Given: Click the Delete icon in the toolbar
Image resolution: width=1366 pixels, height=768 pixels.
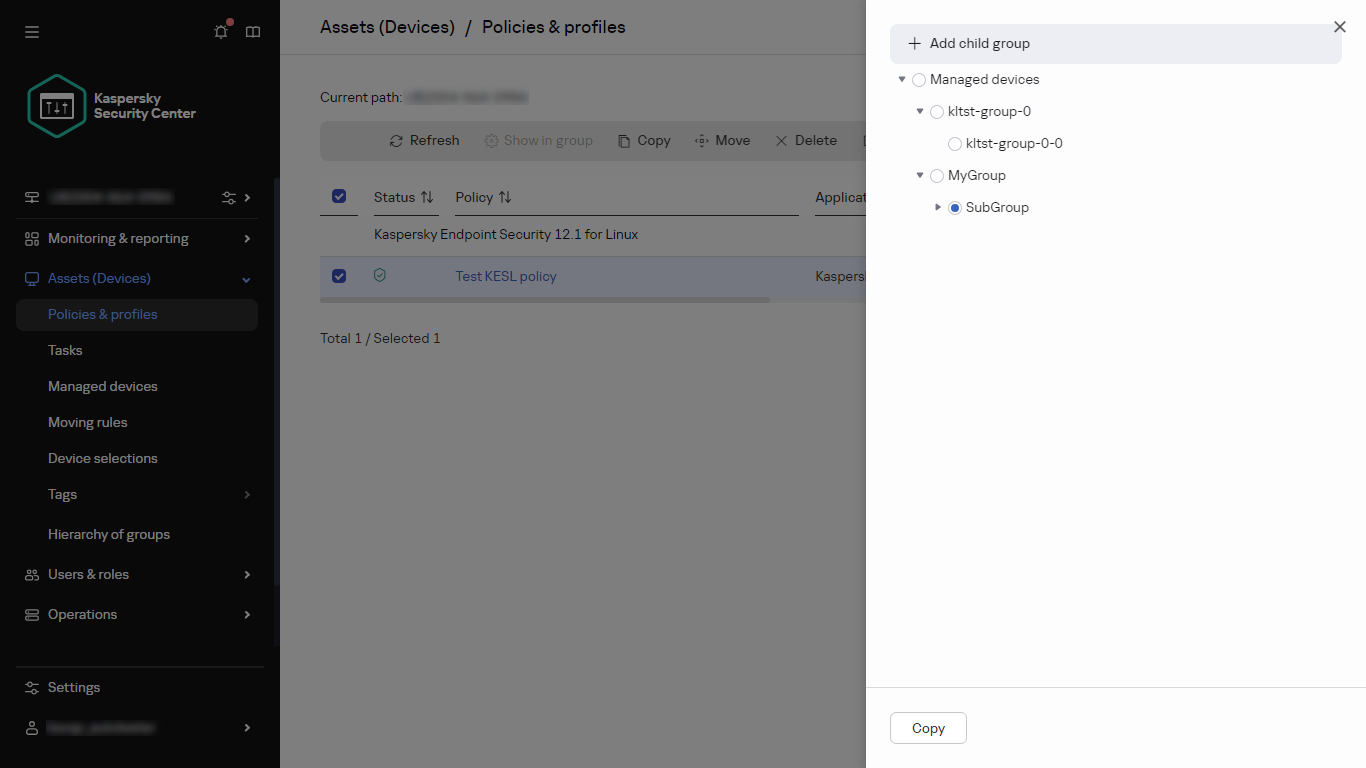Looking at the screenshot, I should tap(783, 140).
